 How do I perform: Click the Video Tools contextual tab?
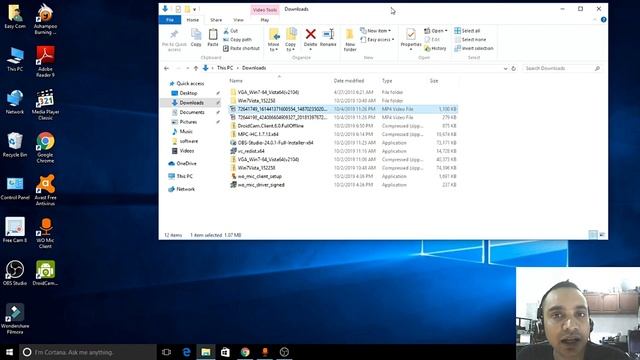(265, 9)
